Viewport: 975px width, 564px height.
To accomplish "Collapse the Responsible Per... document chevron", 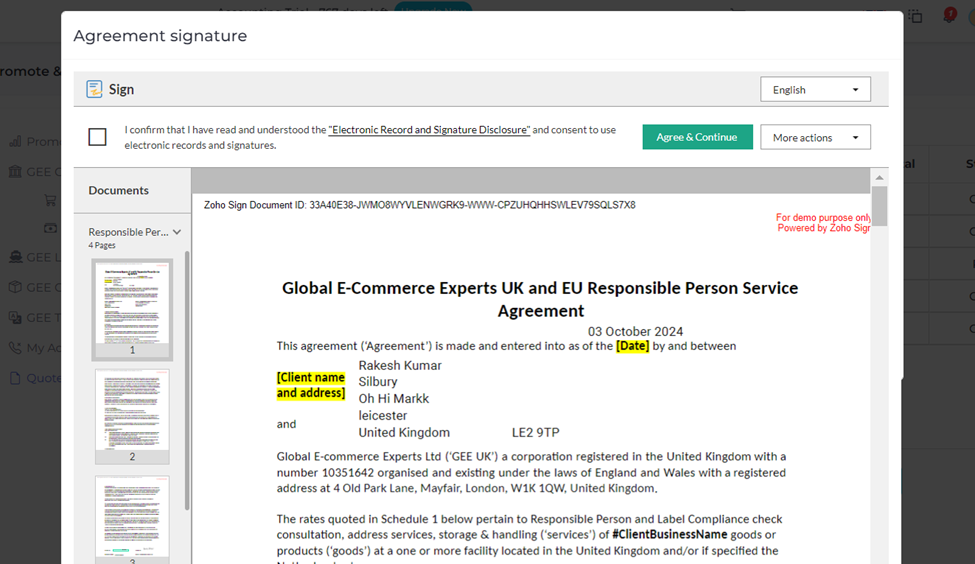I will point(177,232).
